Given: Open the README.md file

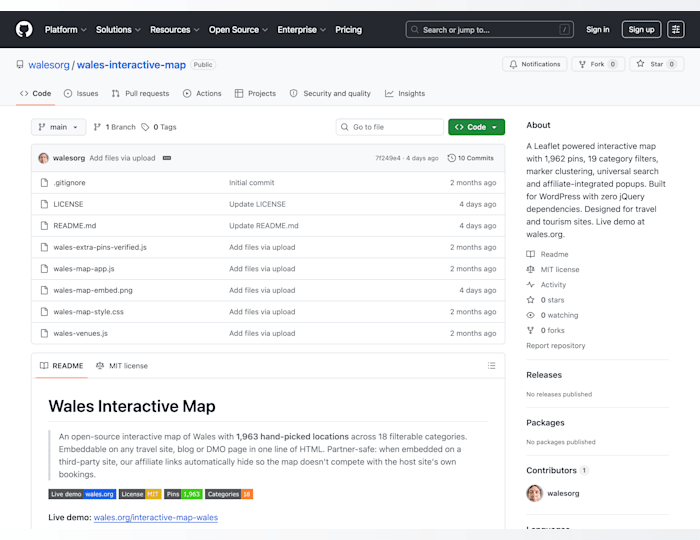Looking at the screenshot, I should pos(75,226).
